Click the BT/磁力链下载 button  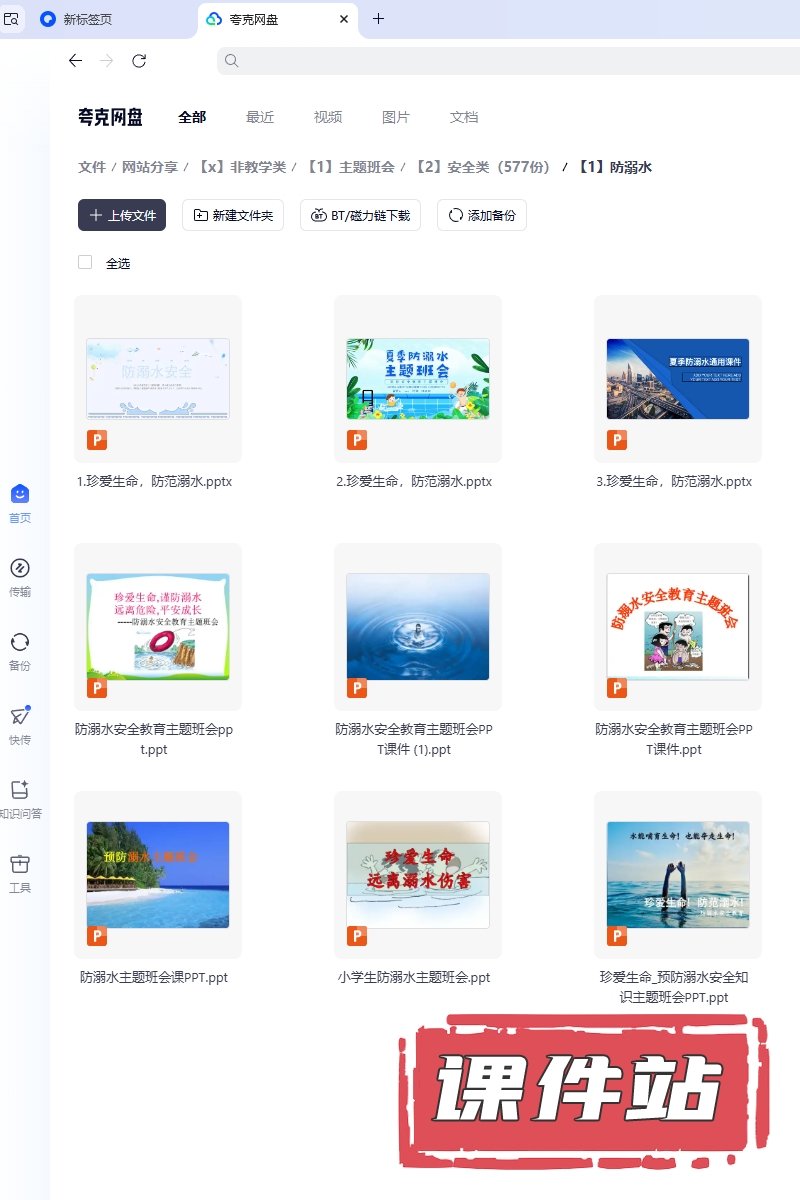click(x=360, y=215)
